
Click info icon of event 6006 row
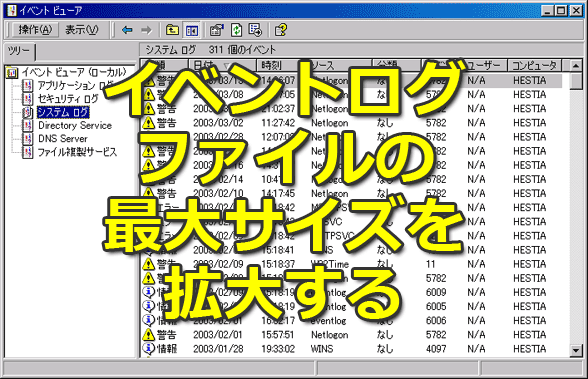click(x=148, y=320)
